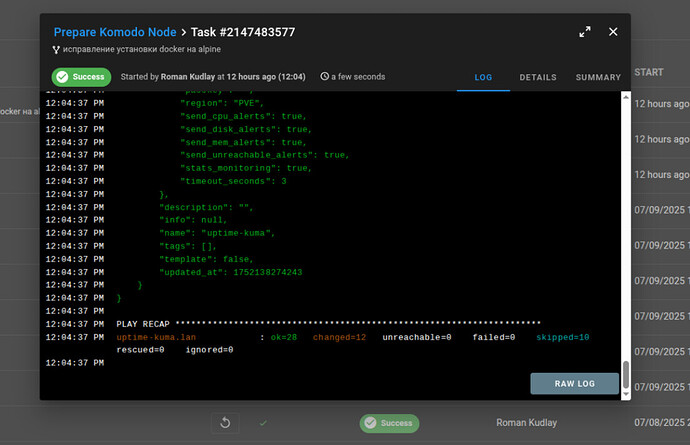Rerun task via the redo icon in background list
Viewport: 690px width, 445px height.
click(x=225, y=423)
